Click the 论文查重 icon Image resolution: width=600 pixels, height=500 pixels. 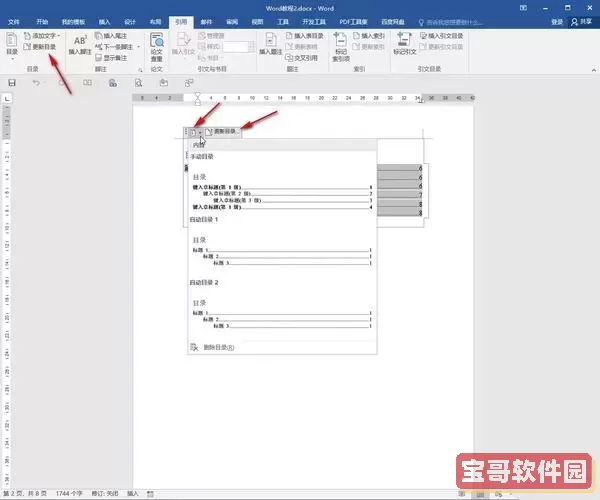pyautogui.click(x=157, y=47)
